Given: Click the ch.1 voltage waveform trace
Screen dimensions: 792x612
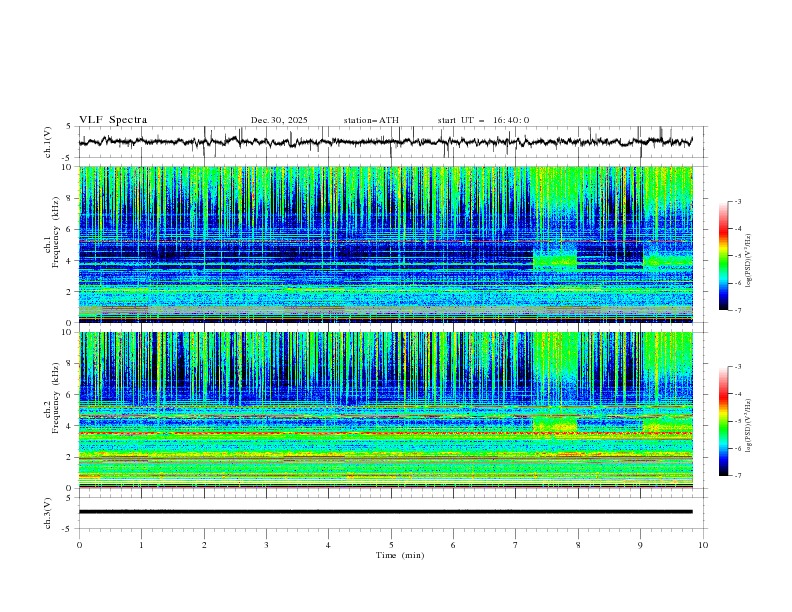Looking at the screenshot, I should [x=385, y=142].
